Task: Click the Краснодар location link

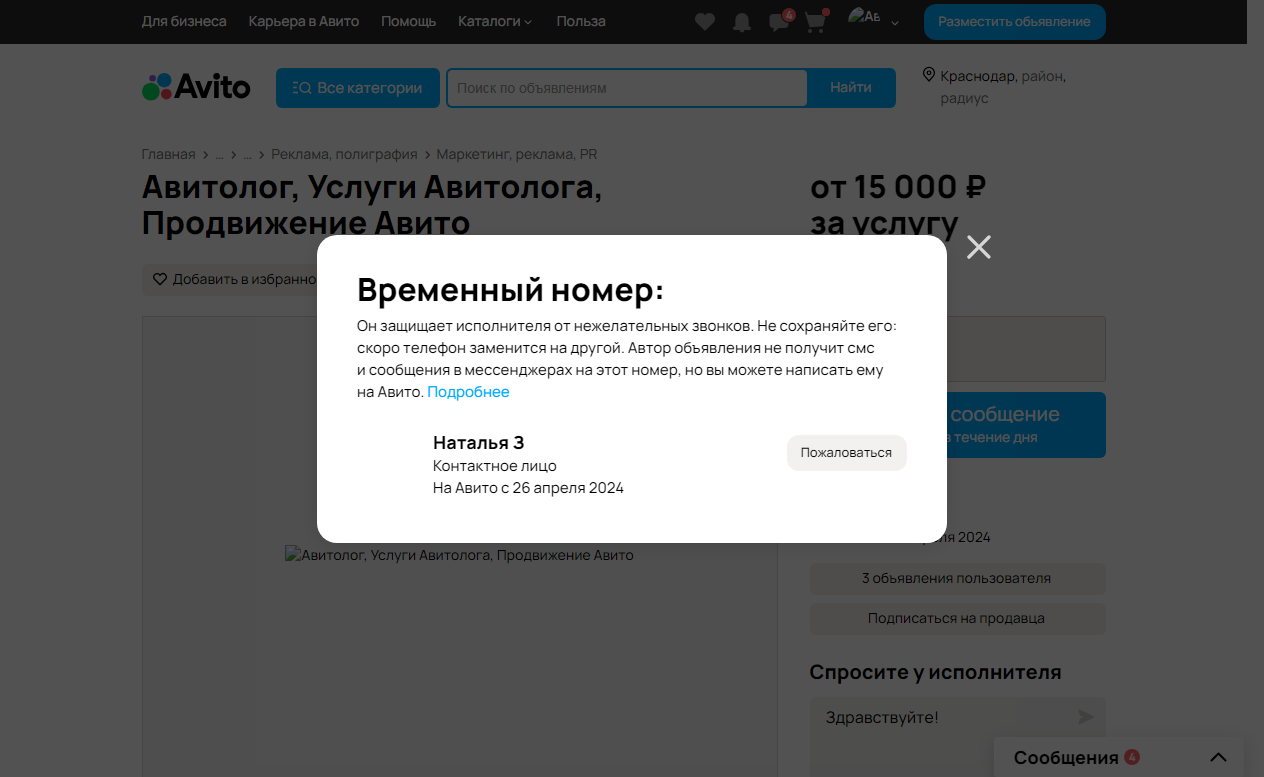Action: 977,76
